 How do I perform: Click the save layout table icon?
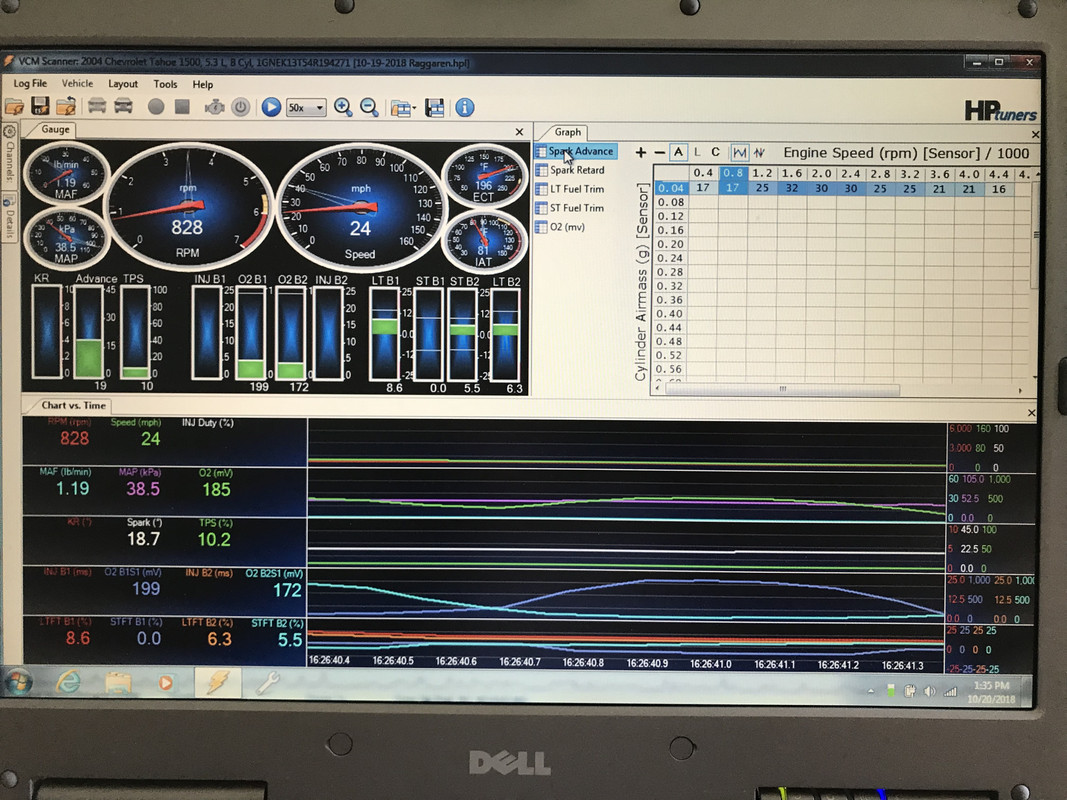pyautogui.click(x=434, y=107)
